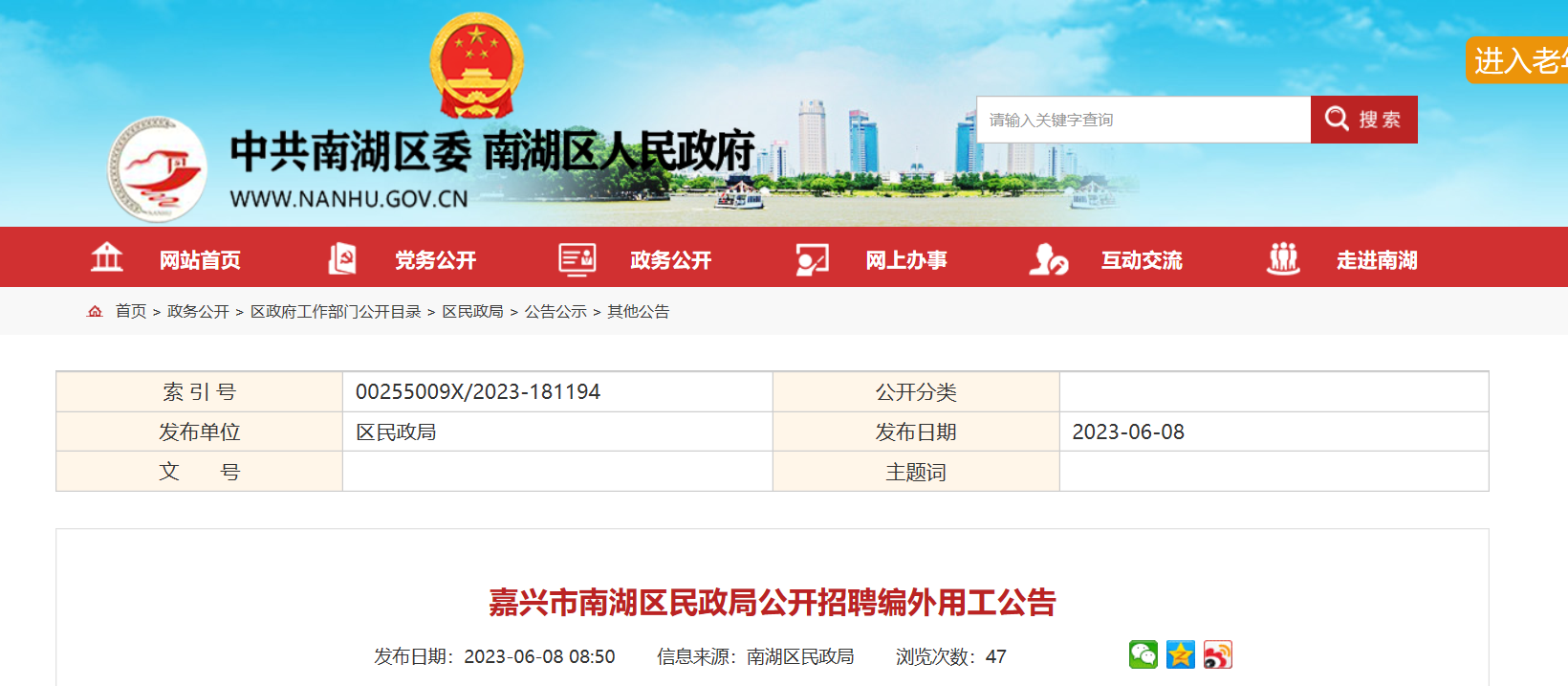
Task: Click the 浏览次数 47 view count
Action: point(951,656)
